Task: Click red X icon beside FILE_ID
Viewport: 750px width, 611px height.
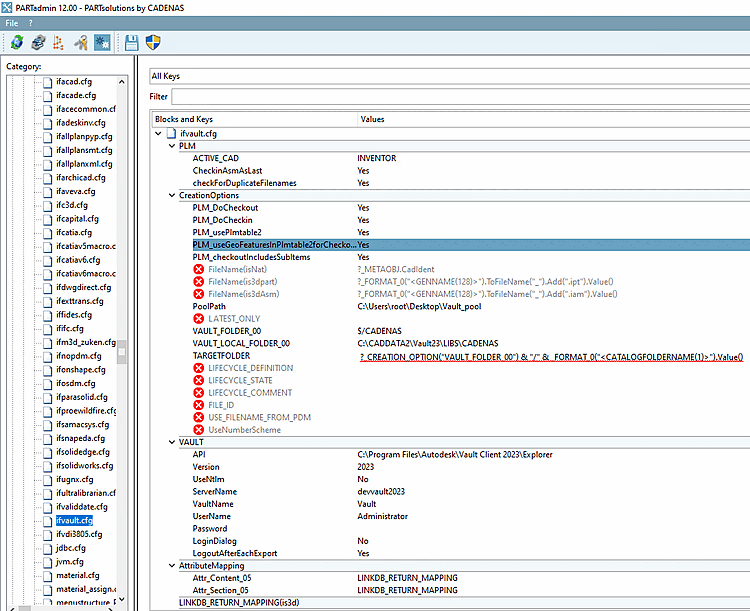Action: [x=198, y=405]
